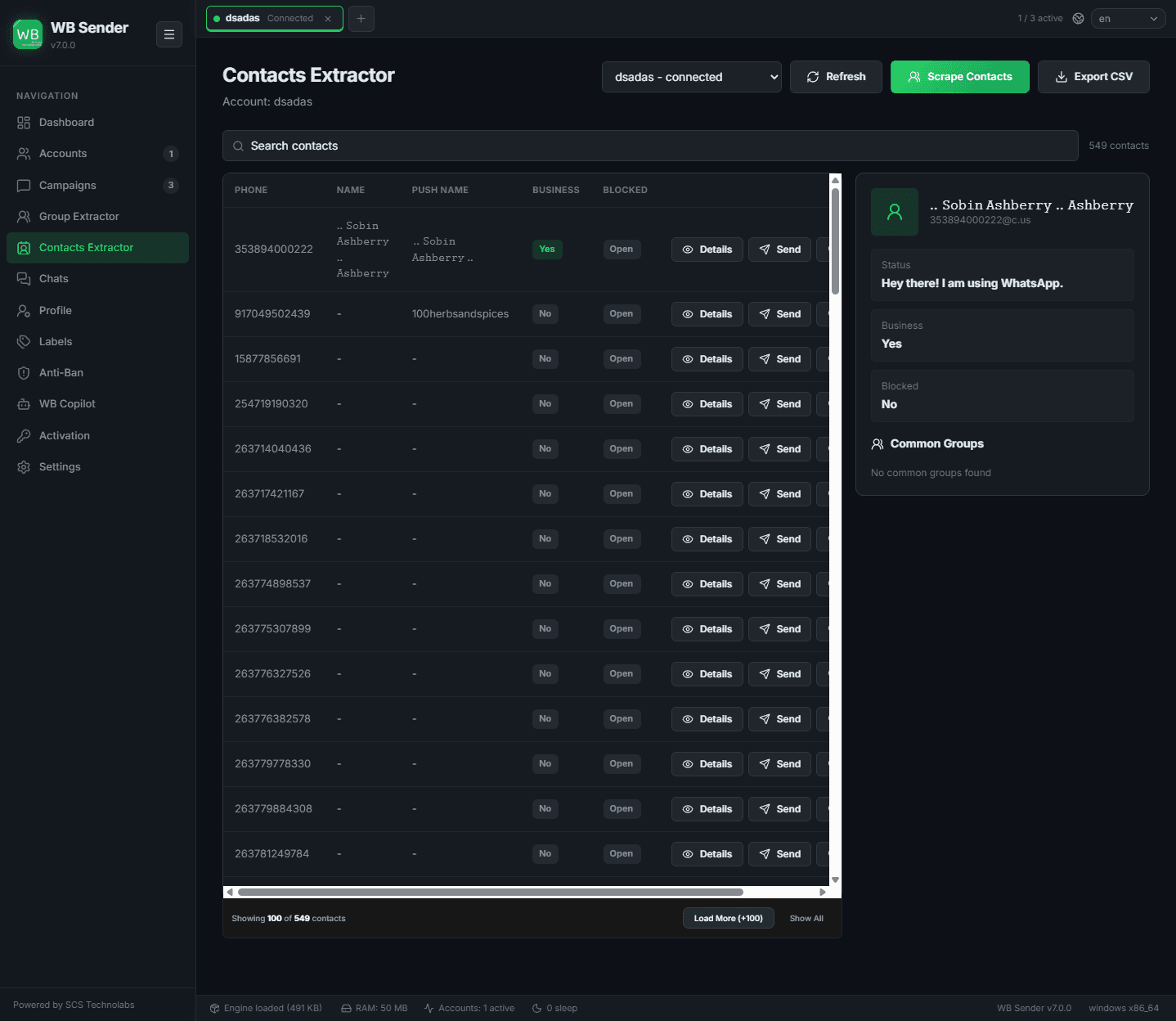Start Scrape Contacts
1176x1021 pixels.
[x=960, y=77]
